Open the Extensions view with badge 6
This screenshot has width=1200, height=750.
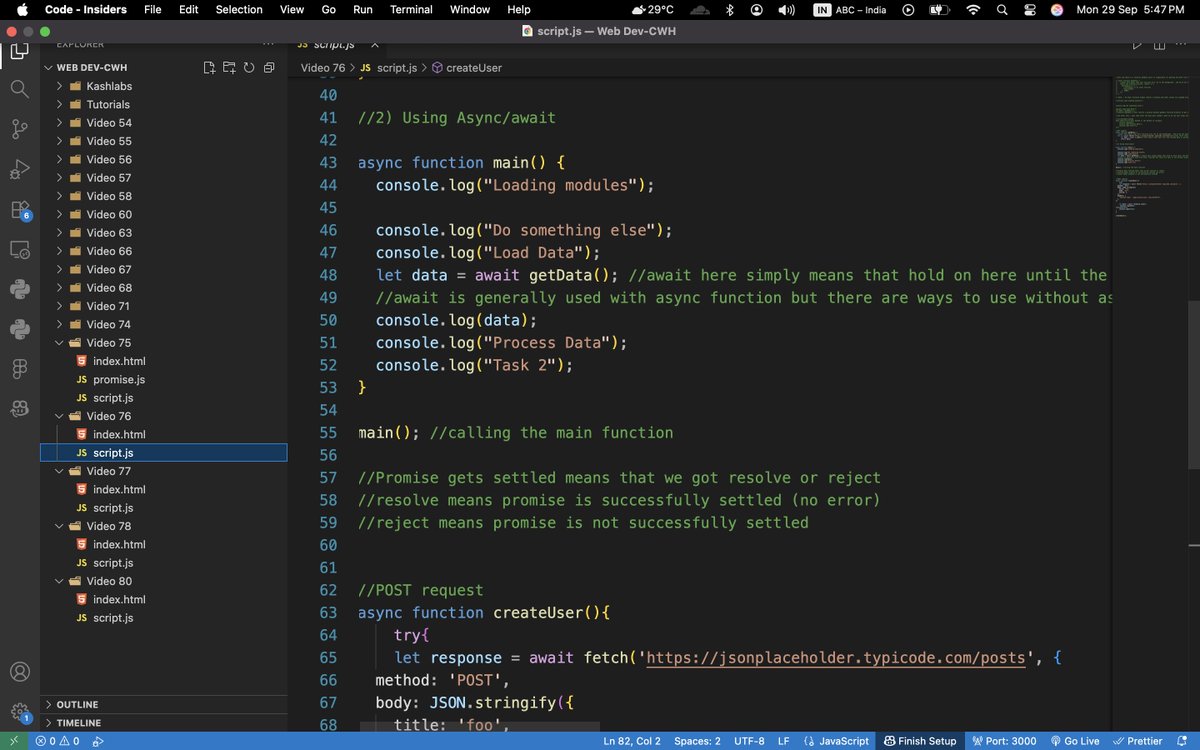point(19,210)
